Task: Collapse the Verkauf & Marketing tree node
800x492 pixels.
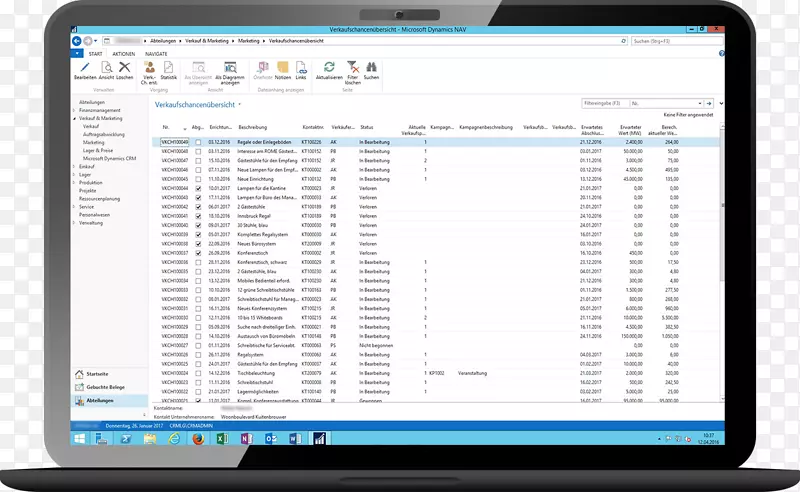Action: click(74, 118)
